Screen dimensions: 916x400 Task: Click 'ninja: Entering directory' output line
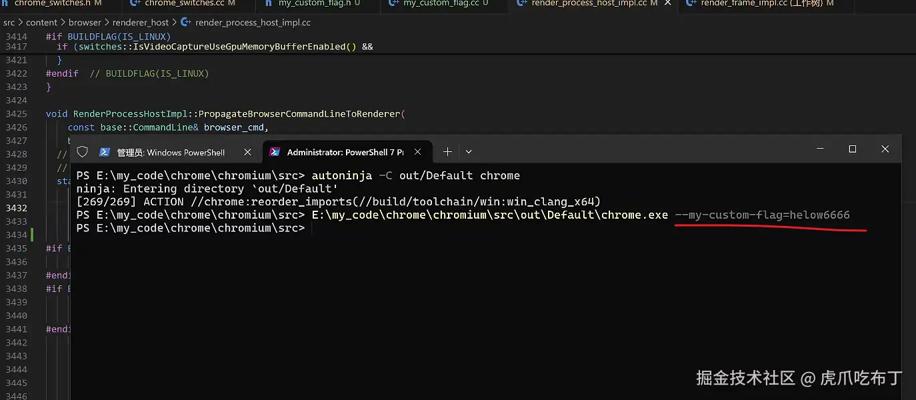pyautogui.click(x=206, y=189)
